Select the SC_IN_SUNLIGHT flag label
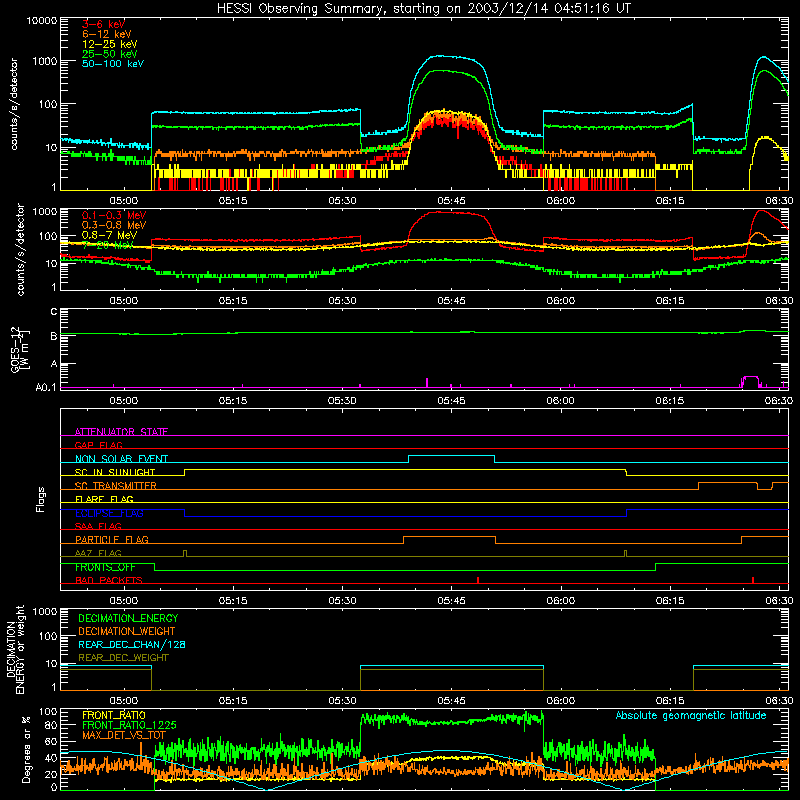The image size is (800, 800). 115,472
